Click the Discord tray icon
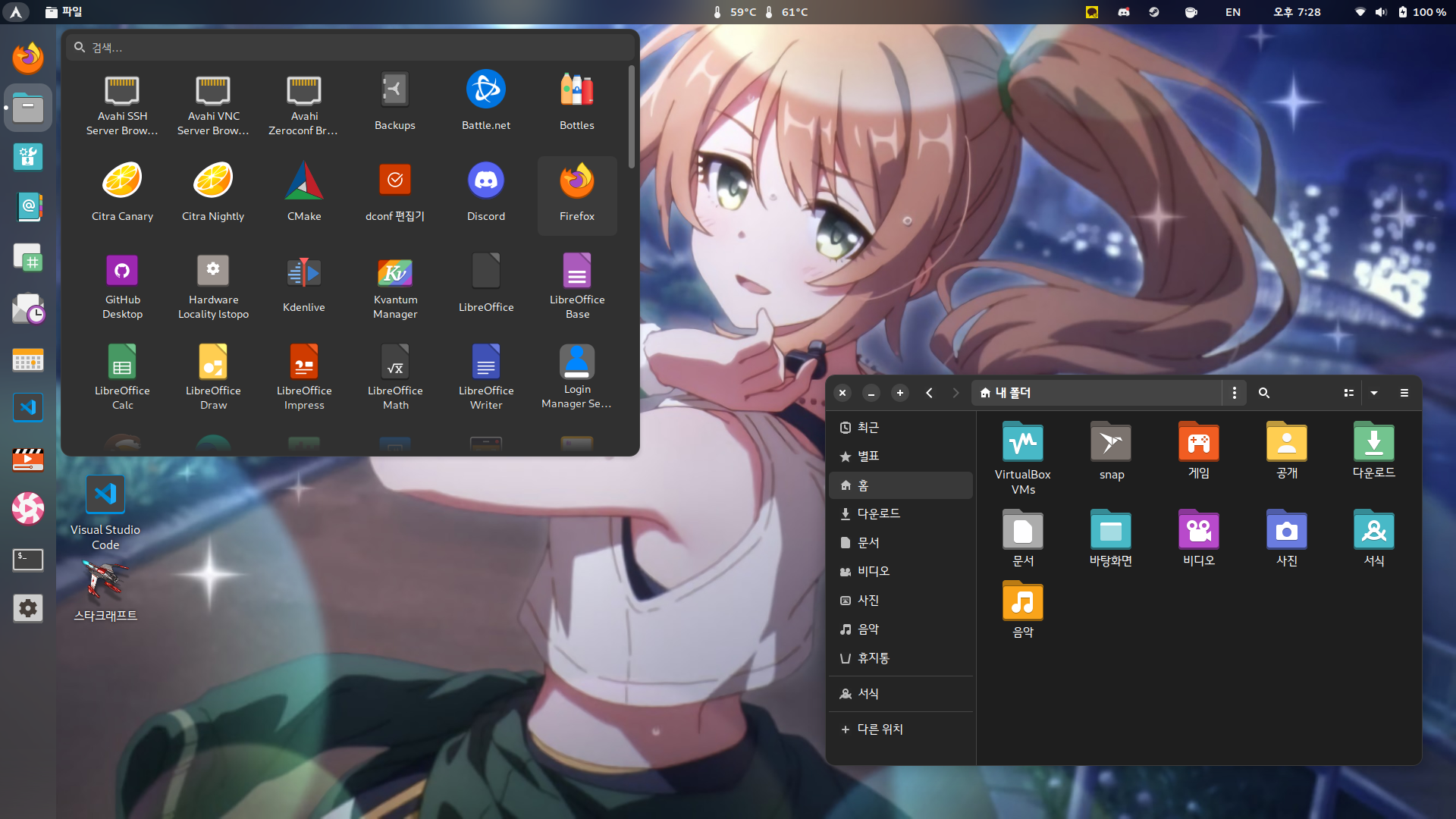 click(1124, 12)
